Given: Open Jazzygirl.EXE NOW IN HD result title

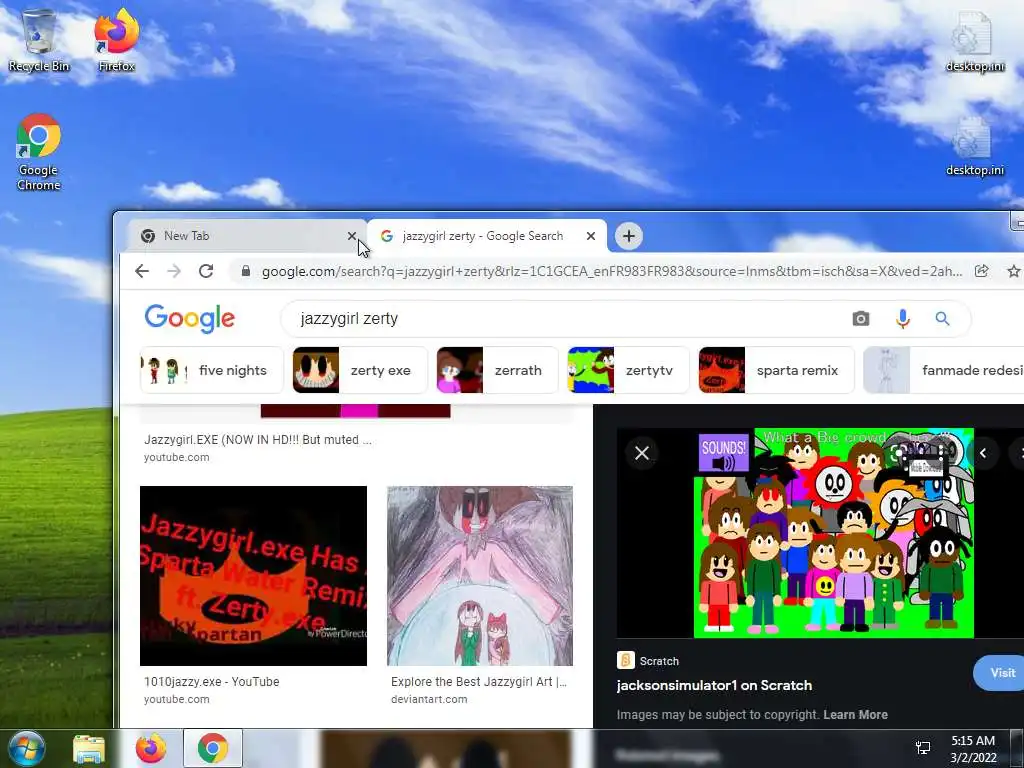Looking at the screenshot, I should click(x=258, y=440).
